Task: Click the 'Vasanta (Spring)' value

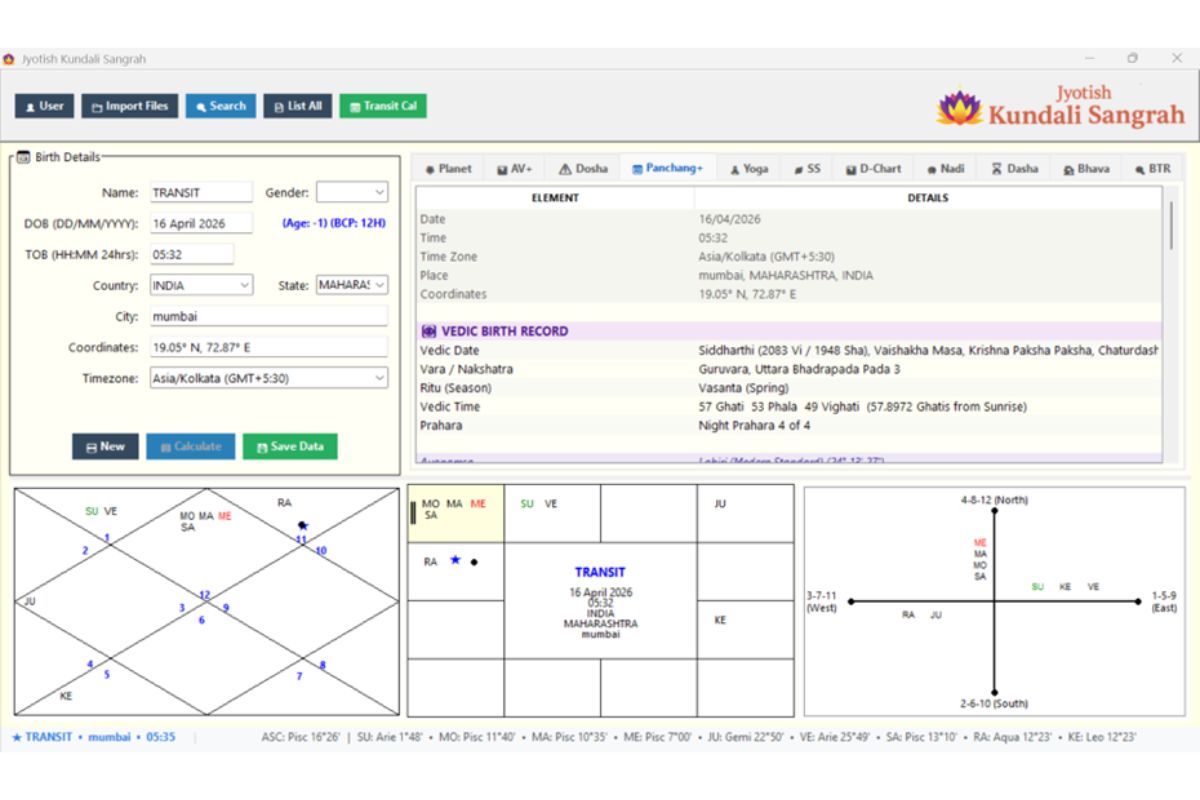Action: coord(744,388)
